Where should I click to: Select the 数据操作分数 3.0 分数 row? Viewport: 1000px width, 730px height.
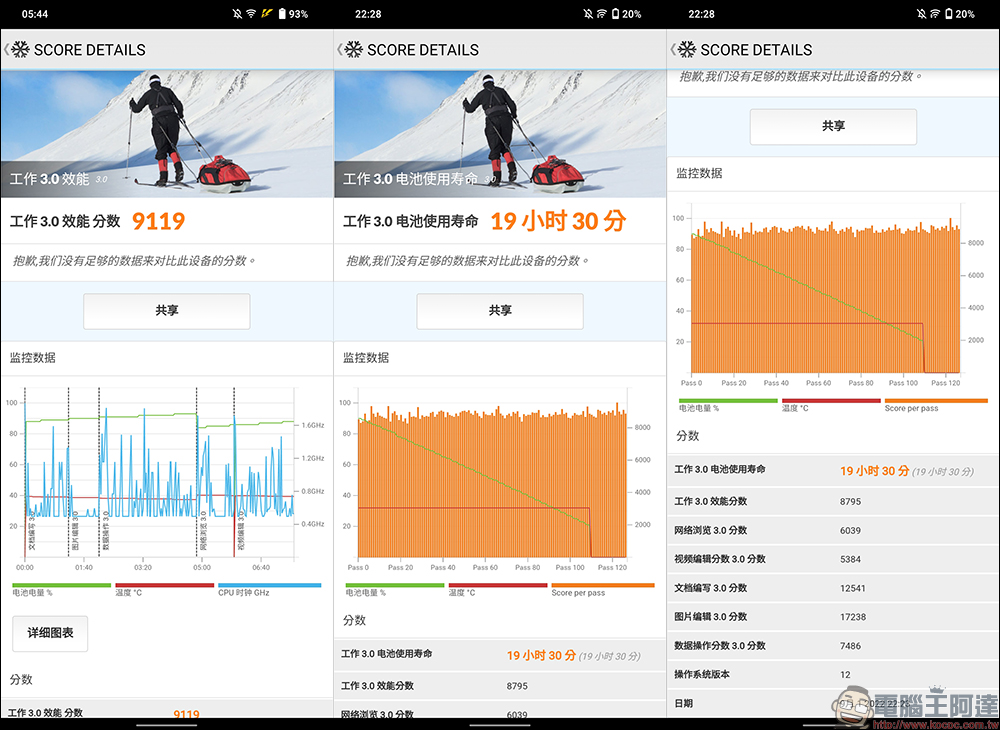[x=833, y=646]
